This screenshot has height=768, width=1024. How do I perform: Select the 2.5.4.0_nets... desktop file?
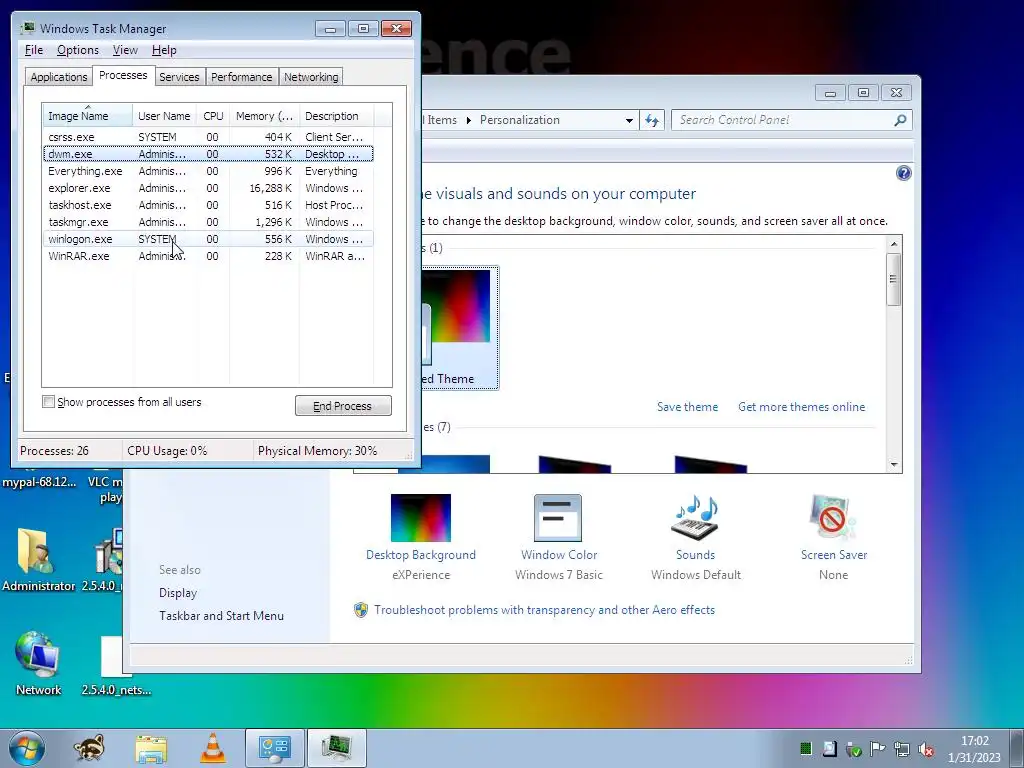(x=116, y=666)
